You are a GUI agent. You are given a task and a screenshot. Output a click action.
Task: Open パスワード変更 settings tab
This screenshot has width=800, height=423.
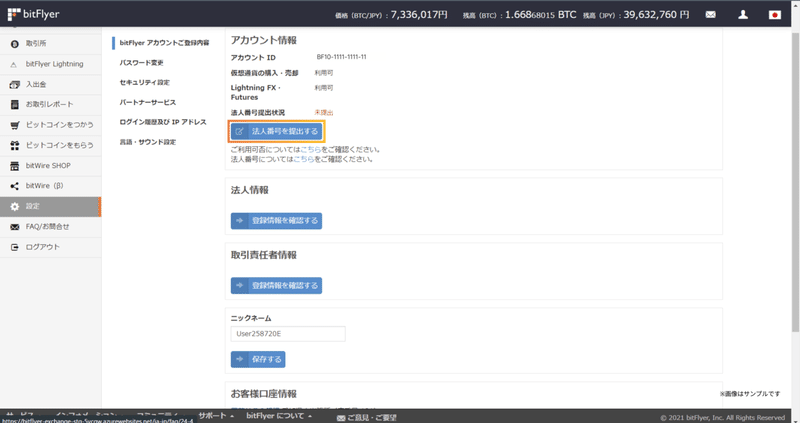point(141,63)
